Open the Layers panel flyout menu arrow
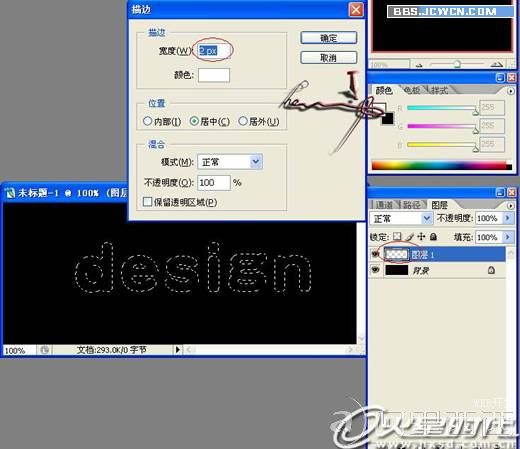 (510, 206)
